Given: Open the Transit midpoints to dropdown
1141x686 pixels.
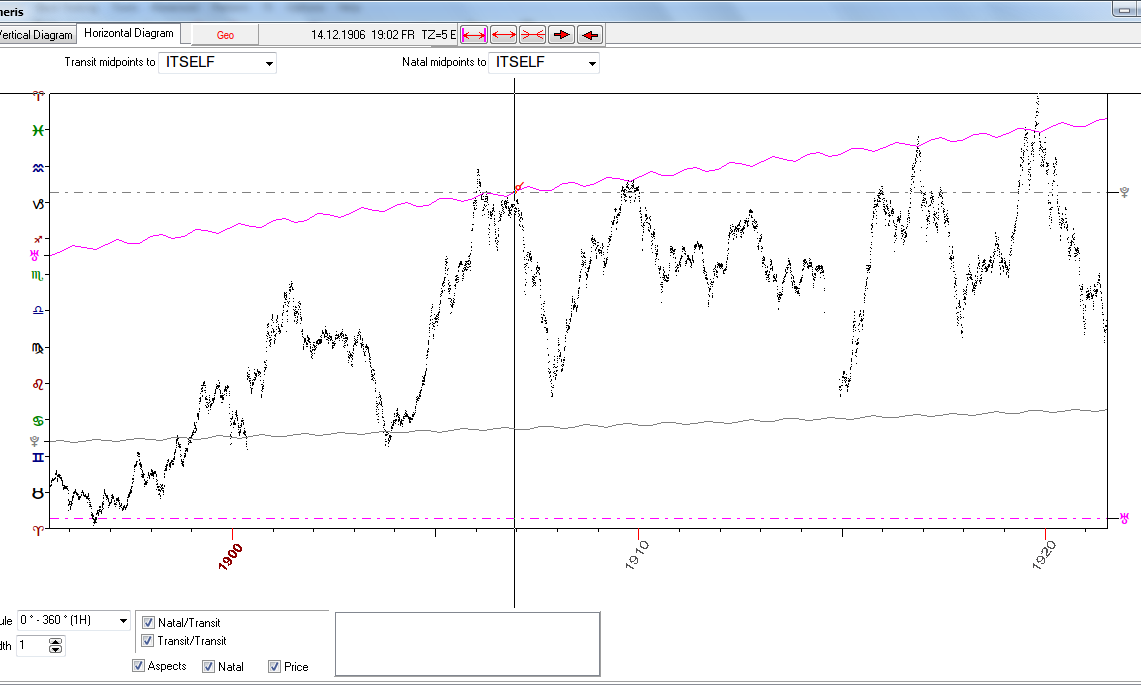Looking at the screenshot, I should 268,63.
